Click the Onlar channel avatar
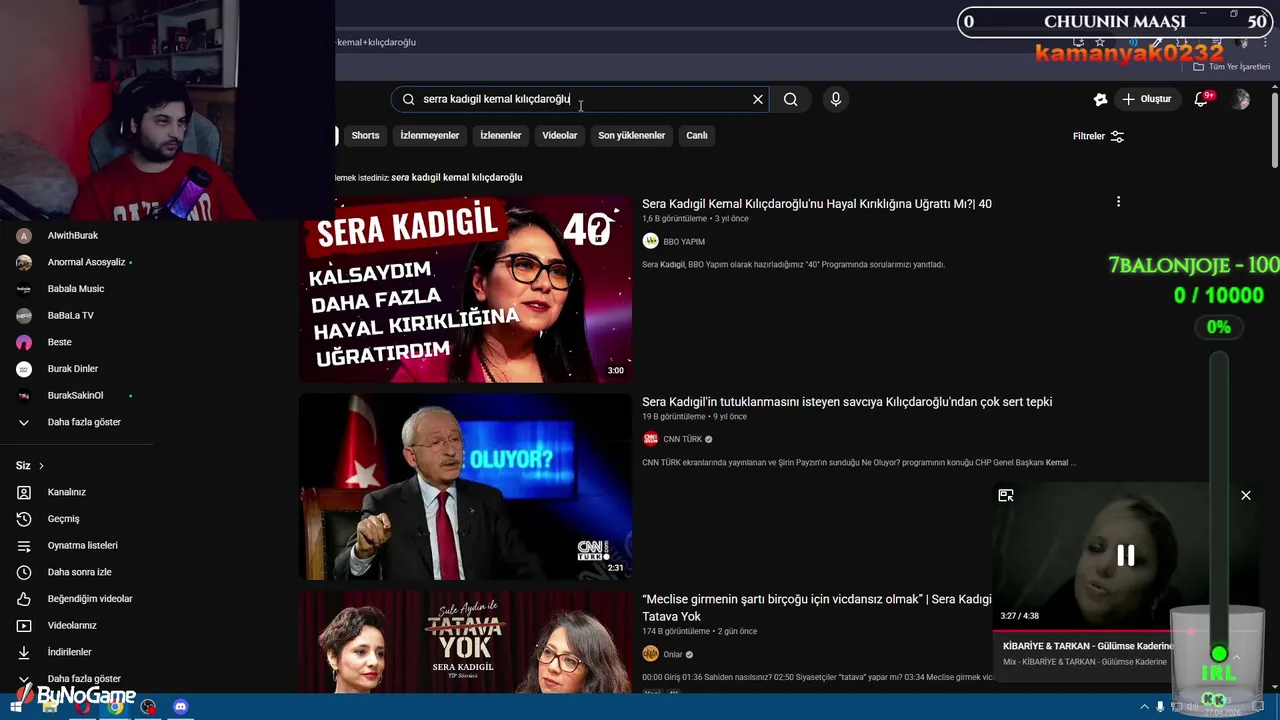This screenshot has height=720, width=1280. coord(650,654)
